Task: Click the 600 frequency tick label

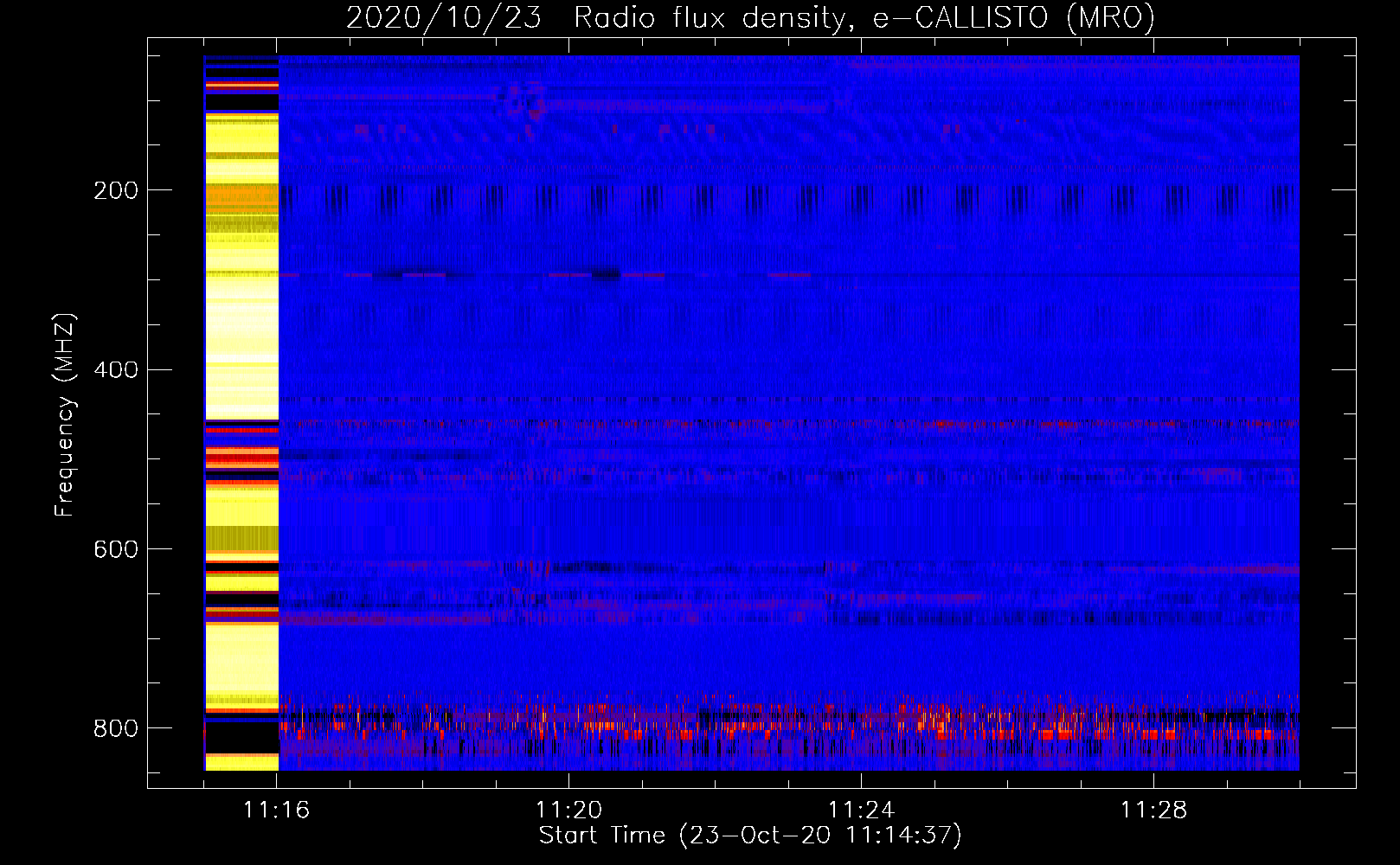Action: (116, 549)
